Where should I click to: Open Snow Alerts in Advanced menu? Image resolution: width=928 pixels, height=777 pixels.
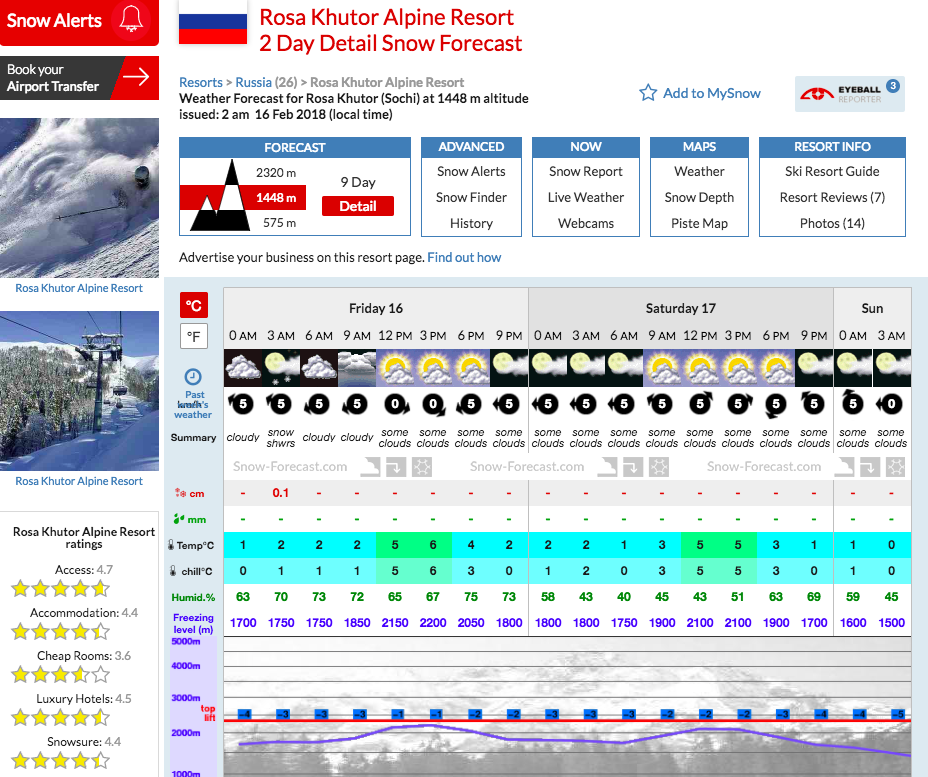coord(471,172)
